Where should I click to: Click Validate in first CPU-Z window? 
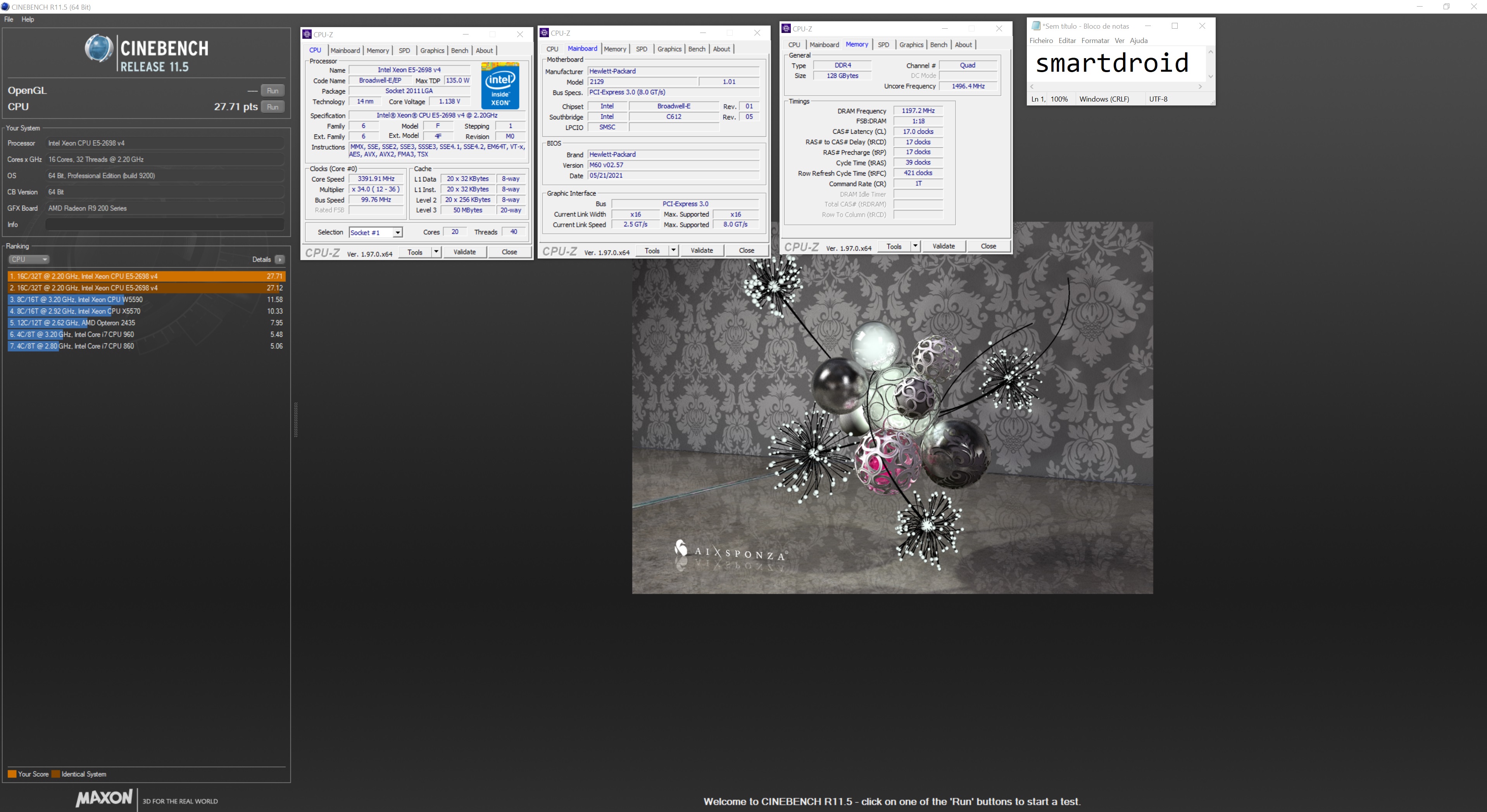coord(465,252)
